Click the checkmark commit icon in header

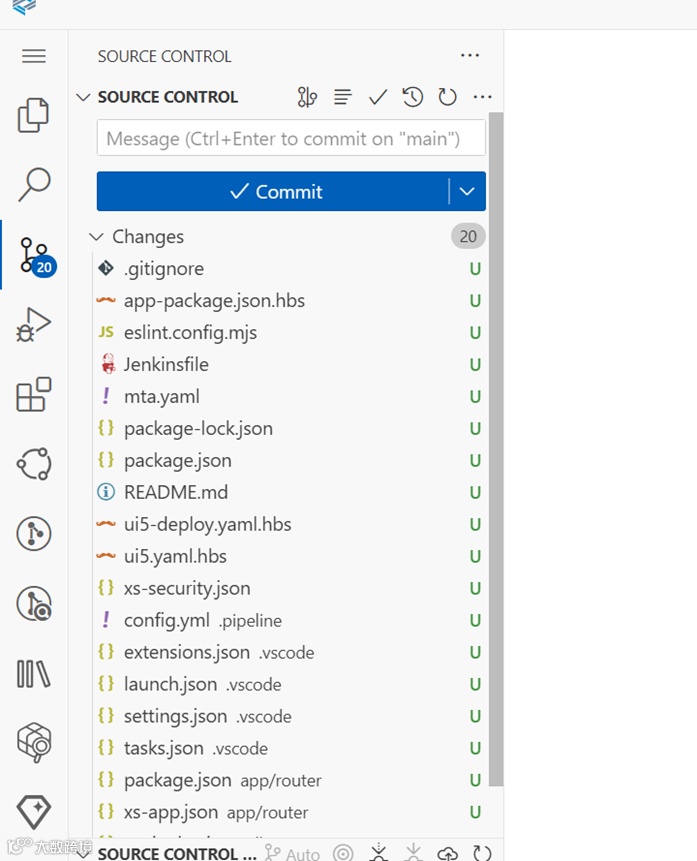tap(378, 97)
